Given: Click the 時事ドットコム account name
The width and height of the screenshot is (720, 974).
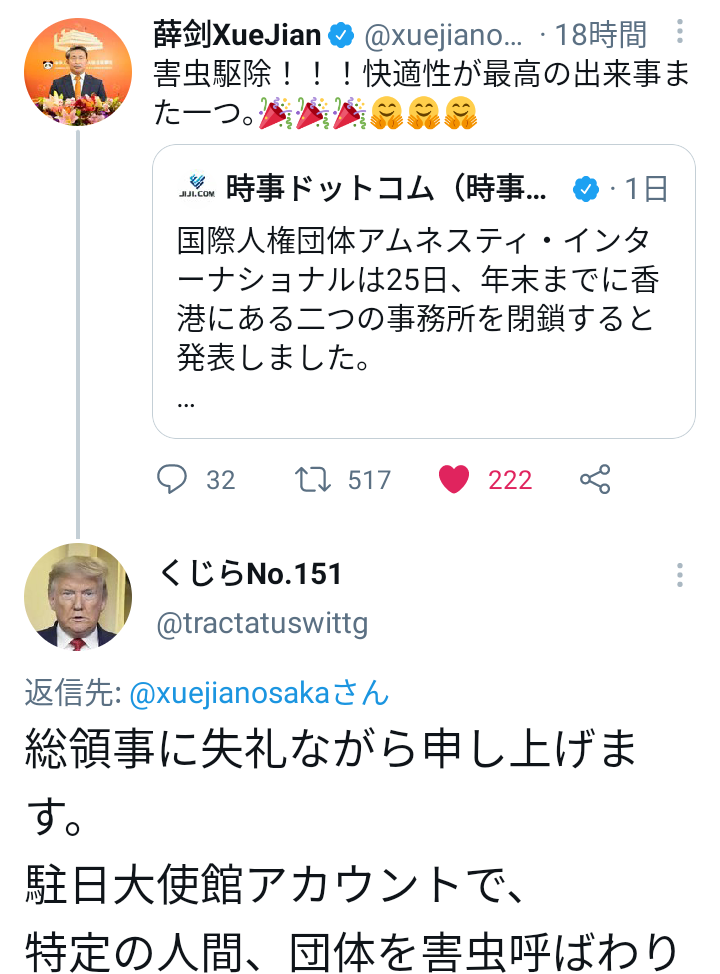Looking at the screenshot, I should coord(386,188).
